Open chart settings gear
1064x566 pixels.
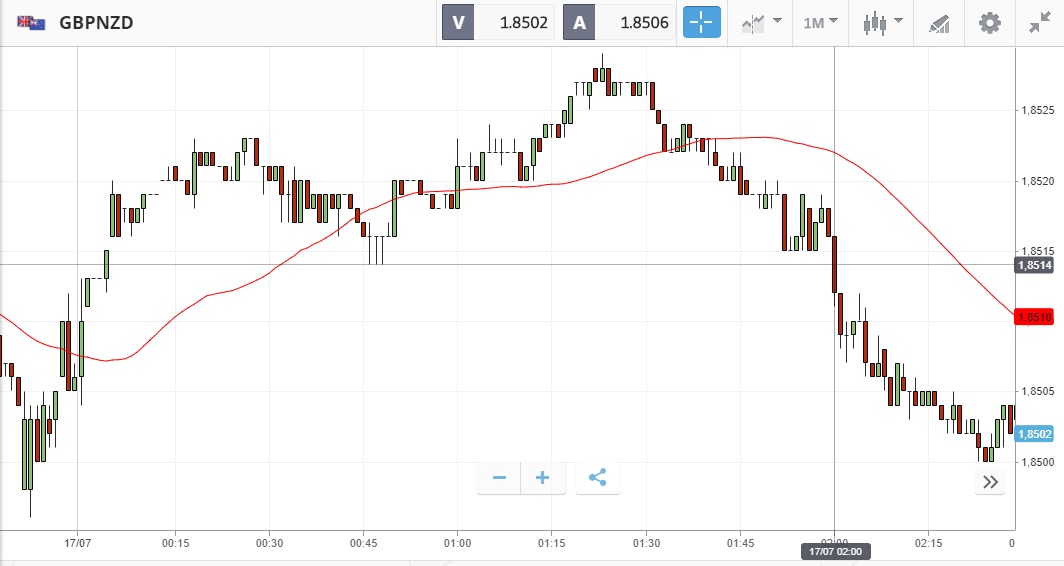(989, 22)
